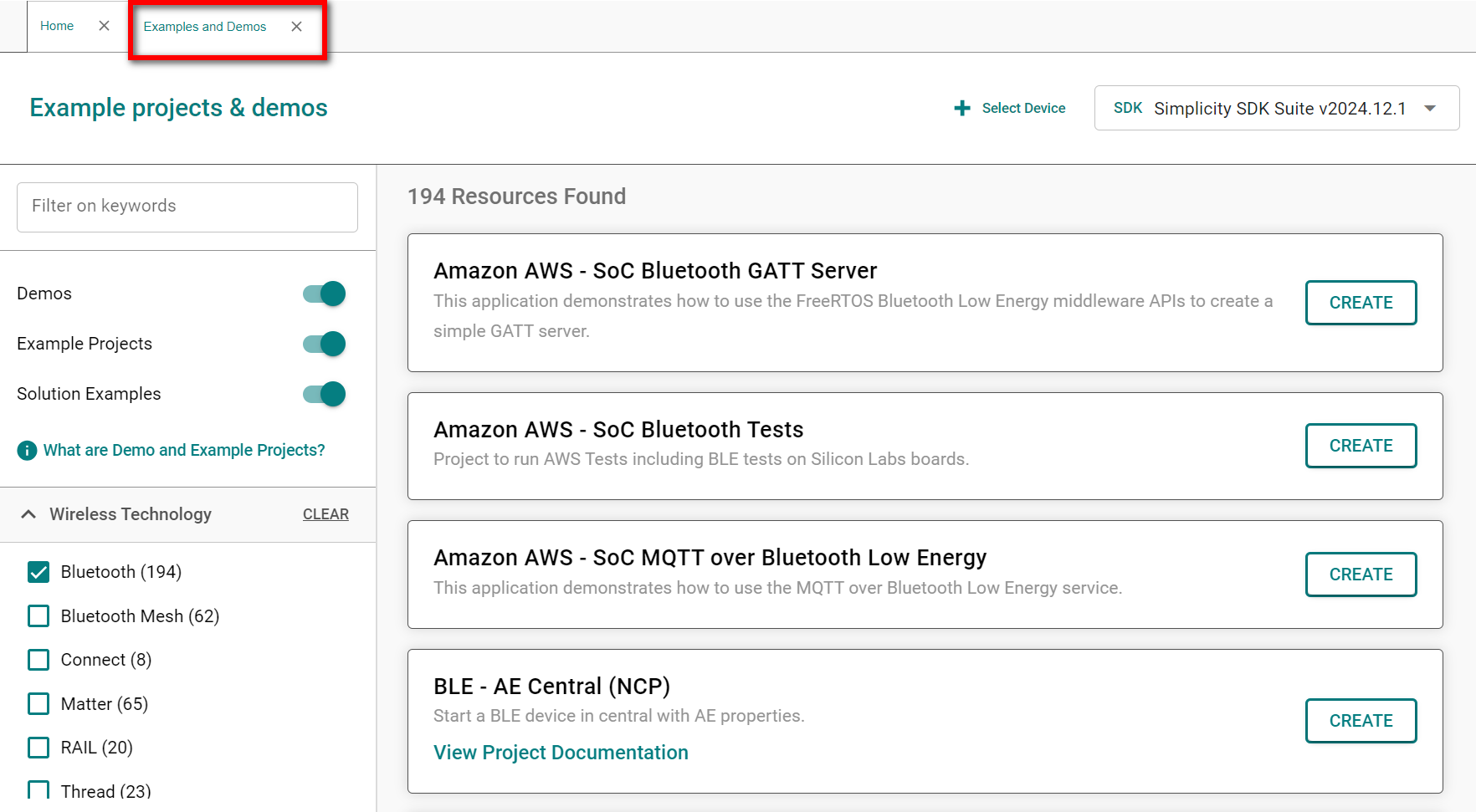Uncheck the Bluetooth (194) filter

(x=38, y=572)
